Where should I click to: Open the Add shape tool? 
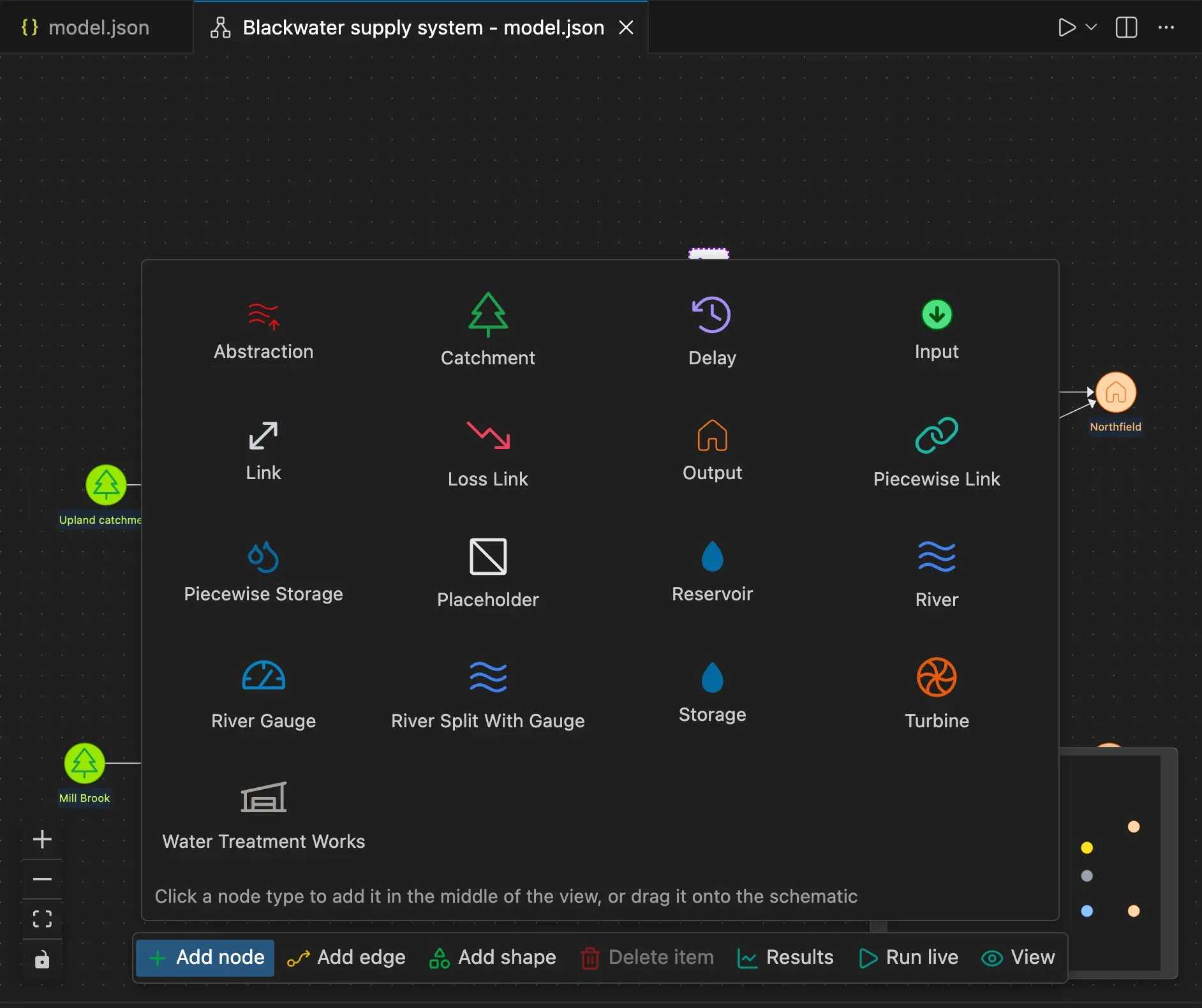493,958
